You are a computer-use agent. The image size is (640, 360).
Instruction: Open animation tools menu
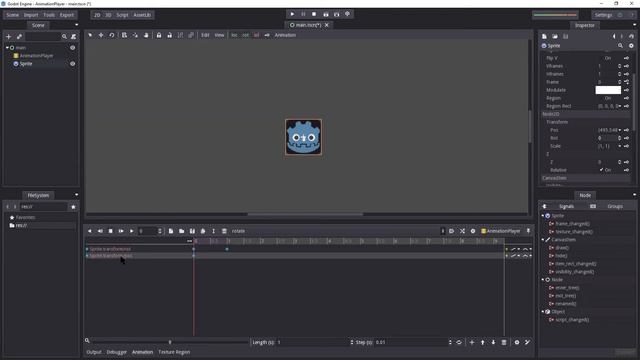(473, 231)
